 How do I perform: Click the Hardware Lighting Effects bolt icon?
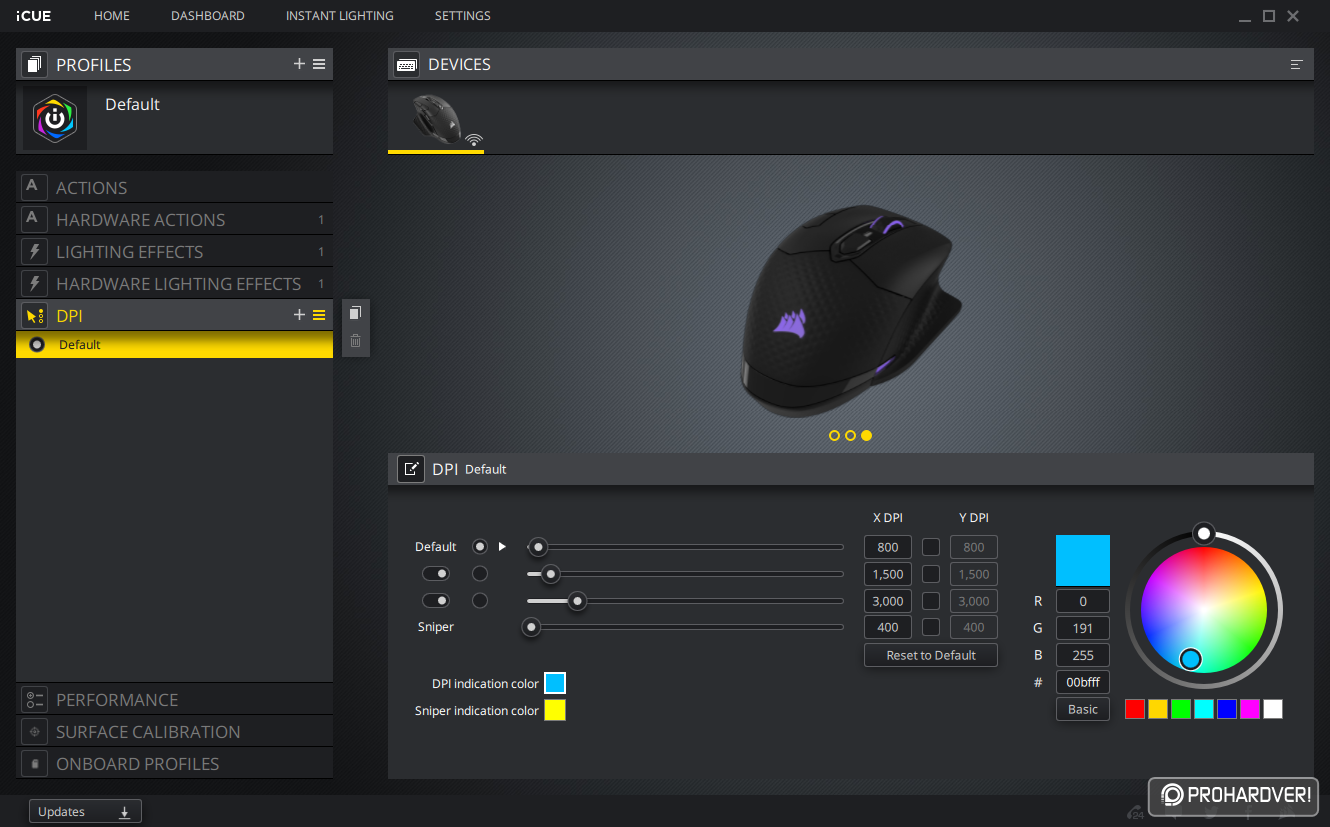[x=34, y=283]
